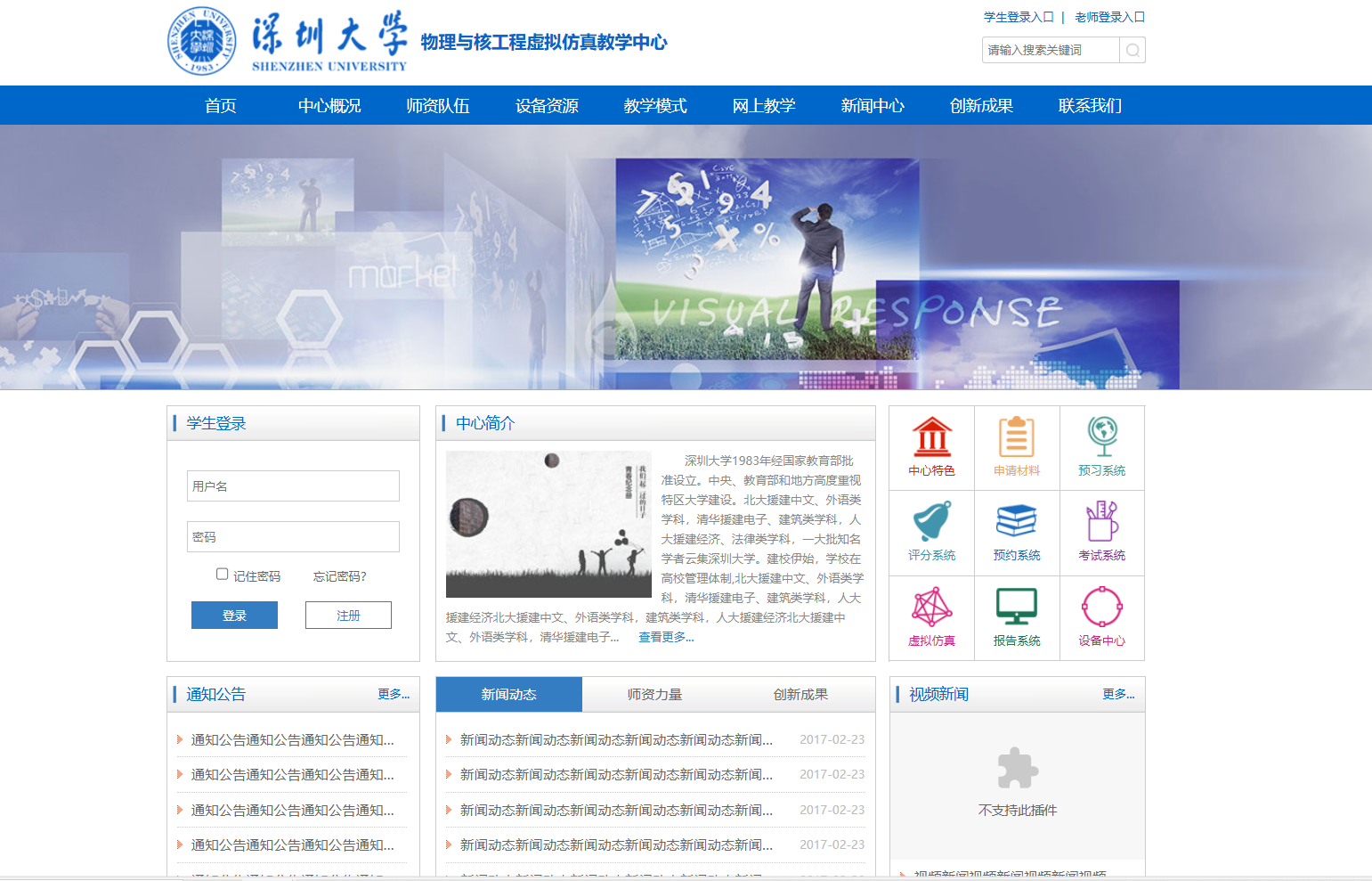Viewport: 1372px width, 881px height.
Task: Open the 预约系统 books icon
Action: click(1017, 533)
